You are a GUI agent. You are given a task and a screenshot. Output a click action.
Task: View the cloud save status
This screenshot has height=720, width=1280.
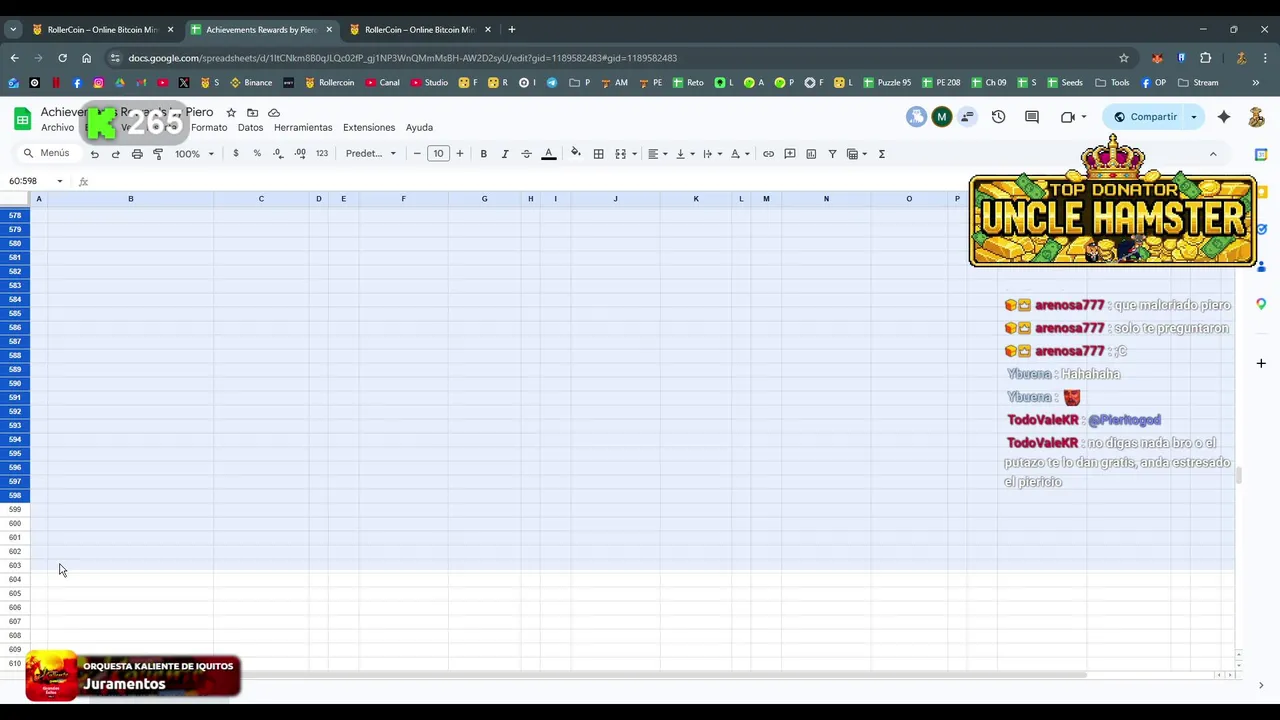(274, 113)
